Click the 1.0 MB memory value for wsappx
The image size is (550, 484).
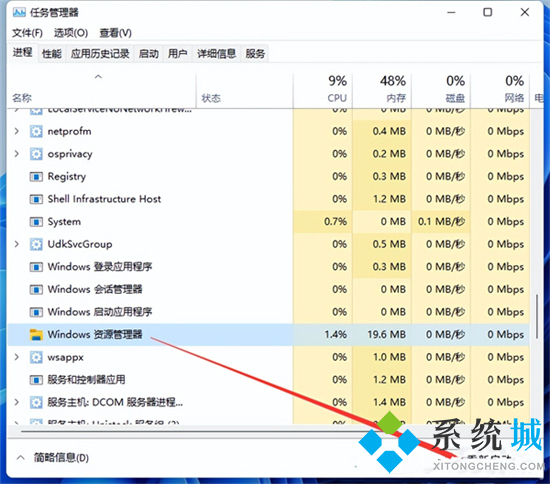[x=389, y=357]
